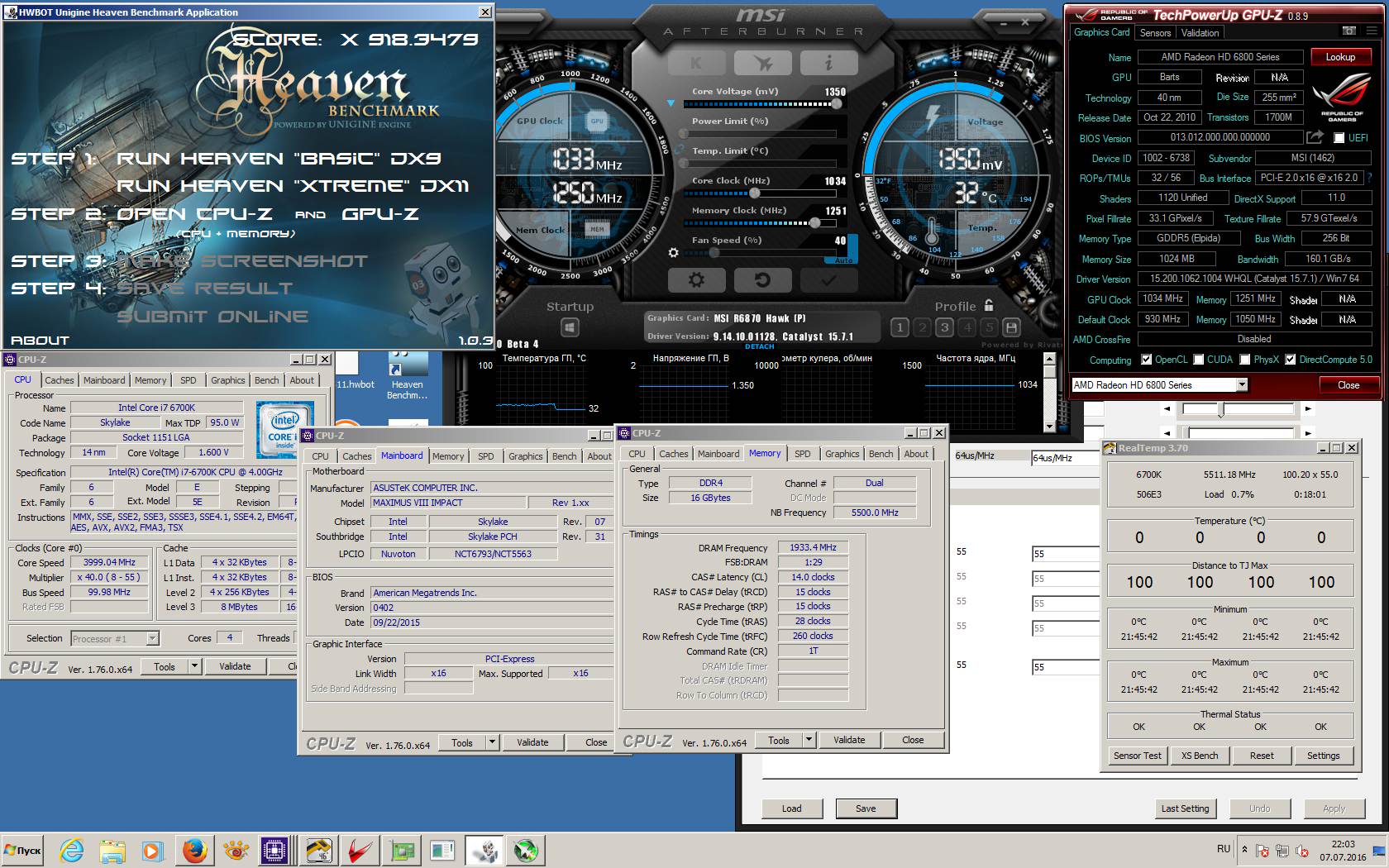Click the Temp. Limit link icon in Afterburner
Image resolution: width=1389 pixels, height=868 pixels.
pos(680,150)
